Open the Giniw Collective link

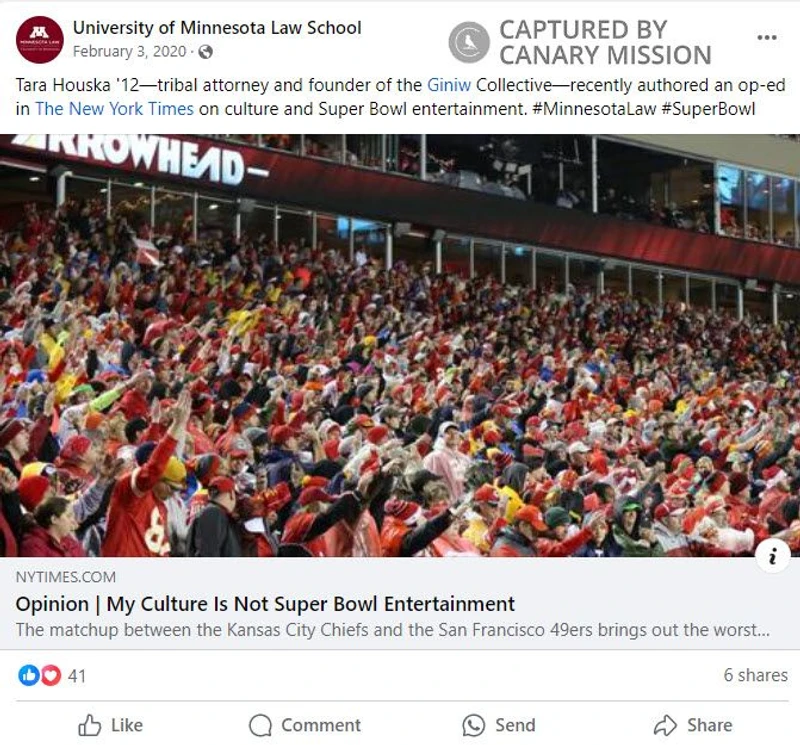tap(449, 85)
